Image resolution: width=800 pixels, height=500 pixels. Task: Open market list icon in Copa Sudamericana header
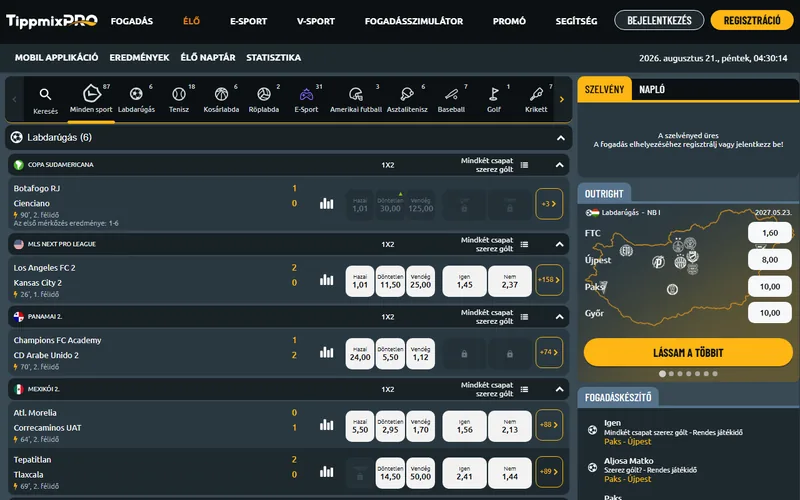click(x=524, y=165)
